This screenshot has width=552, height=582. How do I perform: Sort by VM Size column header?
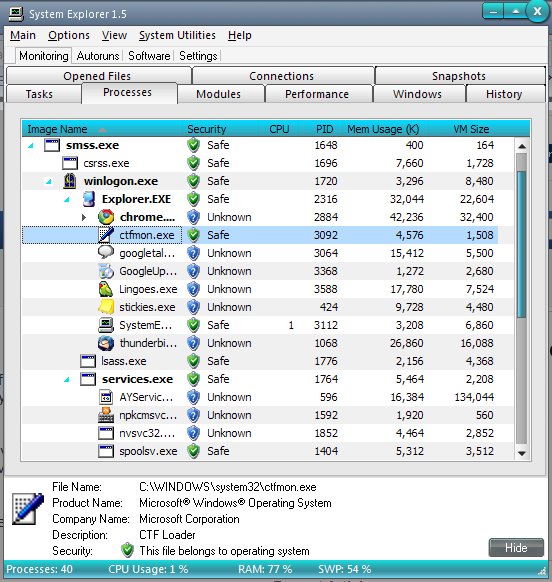pyautogui.click(x=471, y=129)
